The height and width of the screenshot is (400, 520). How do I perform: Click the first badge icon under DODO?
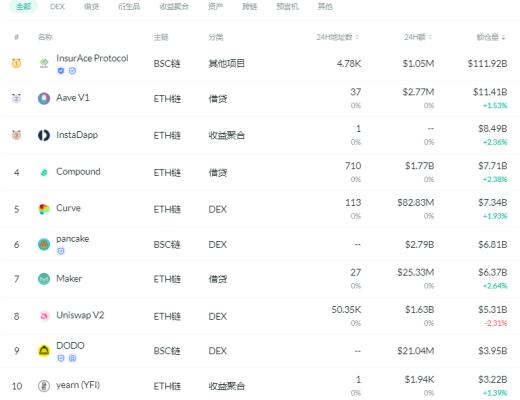pyautogui.click(x=61, y=358)
